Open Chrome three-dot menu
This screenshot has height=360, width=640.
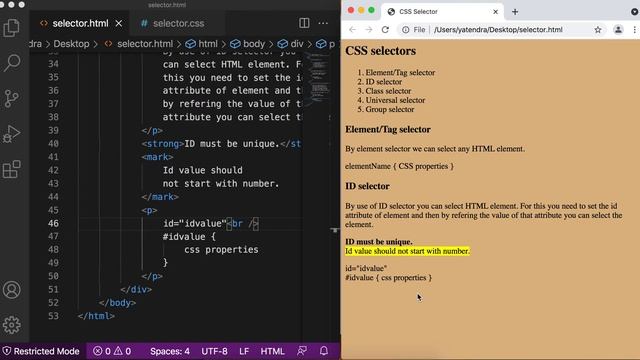coord(634,30)
